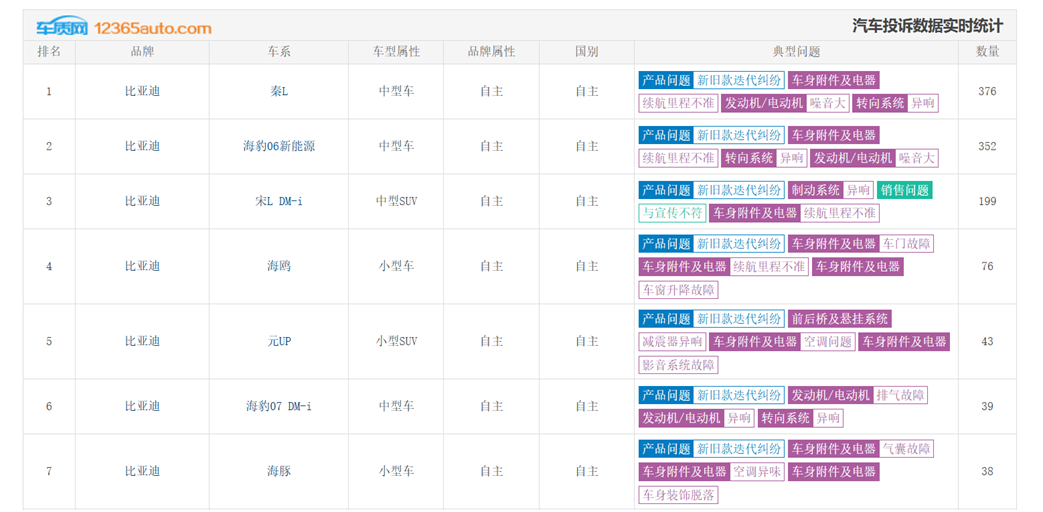Click 中型车 in the 秦L row
Screen dimensions: 1043x512
(396, 92)
